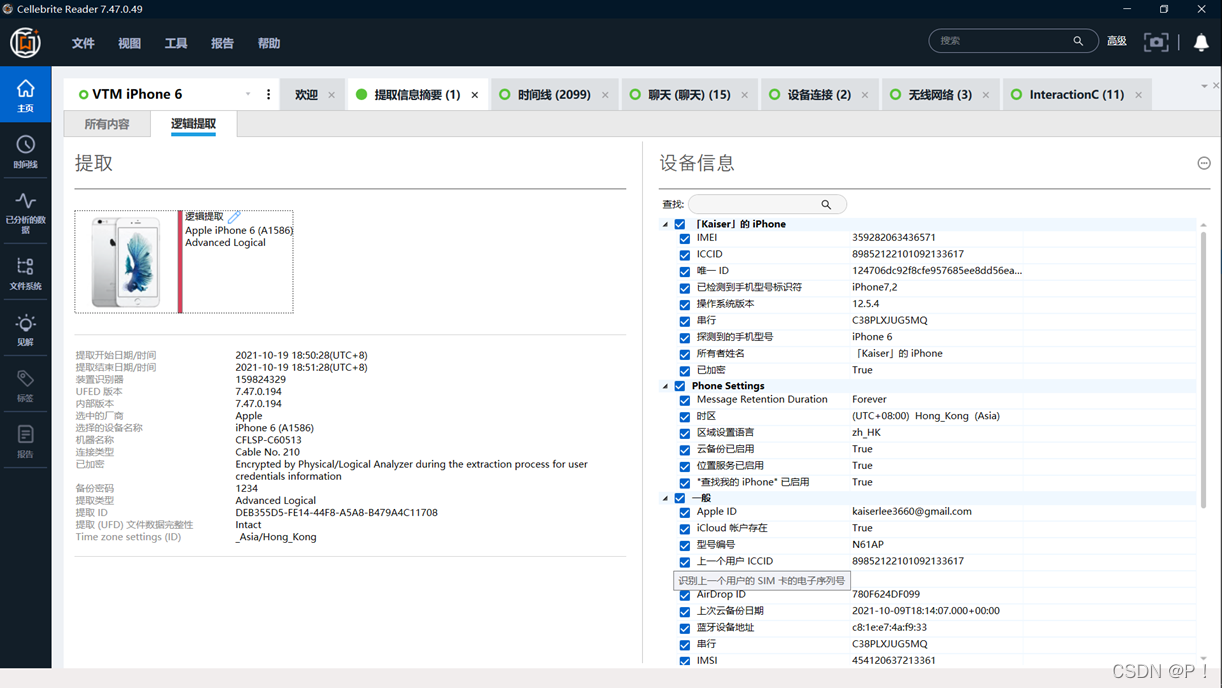The image size is (1222, 688).
Task: Open the Insights (见解) sidebar icon
Action: [x=25, y=330]
